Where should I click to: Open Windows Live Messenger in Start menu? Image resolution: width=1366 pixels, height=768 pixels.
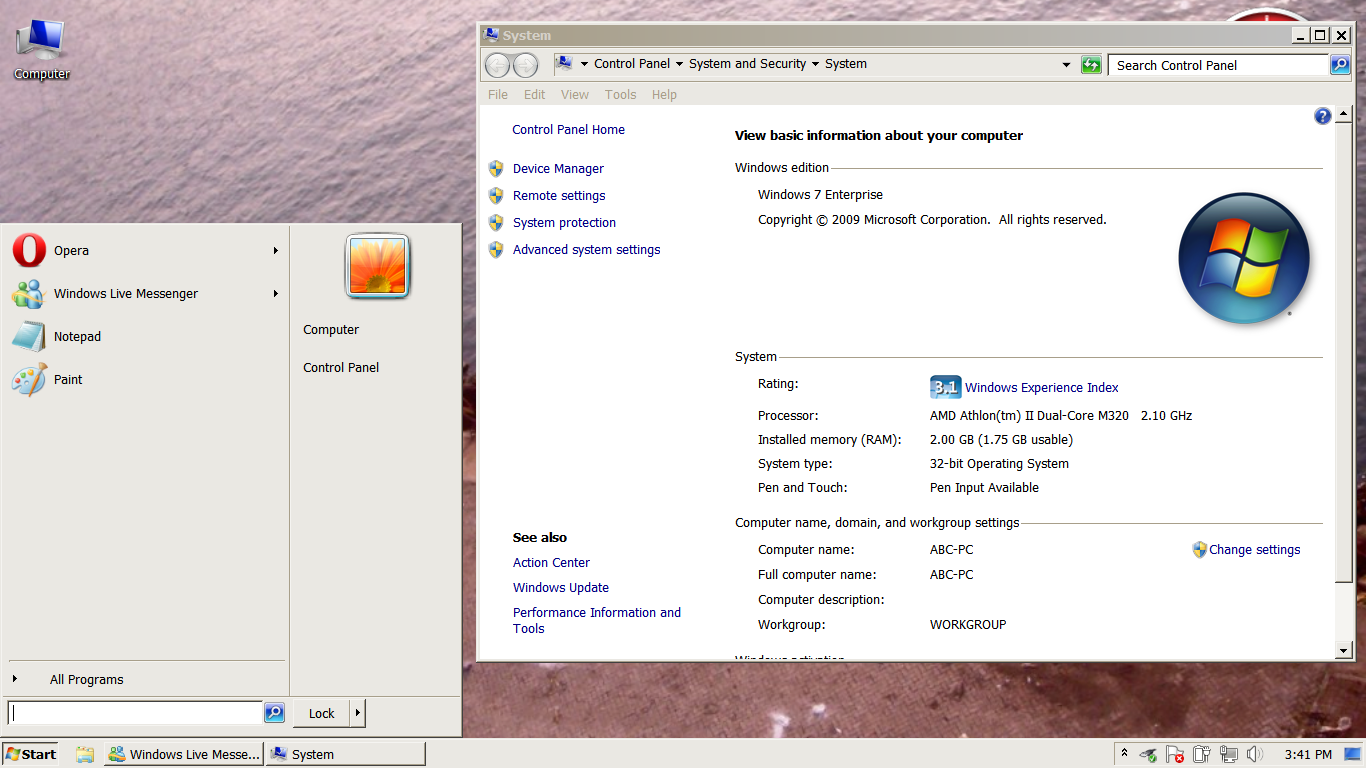click(146, 293)
